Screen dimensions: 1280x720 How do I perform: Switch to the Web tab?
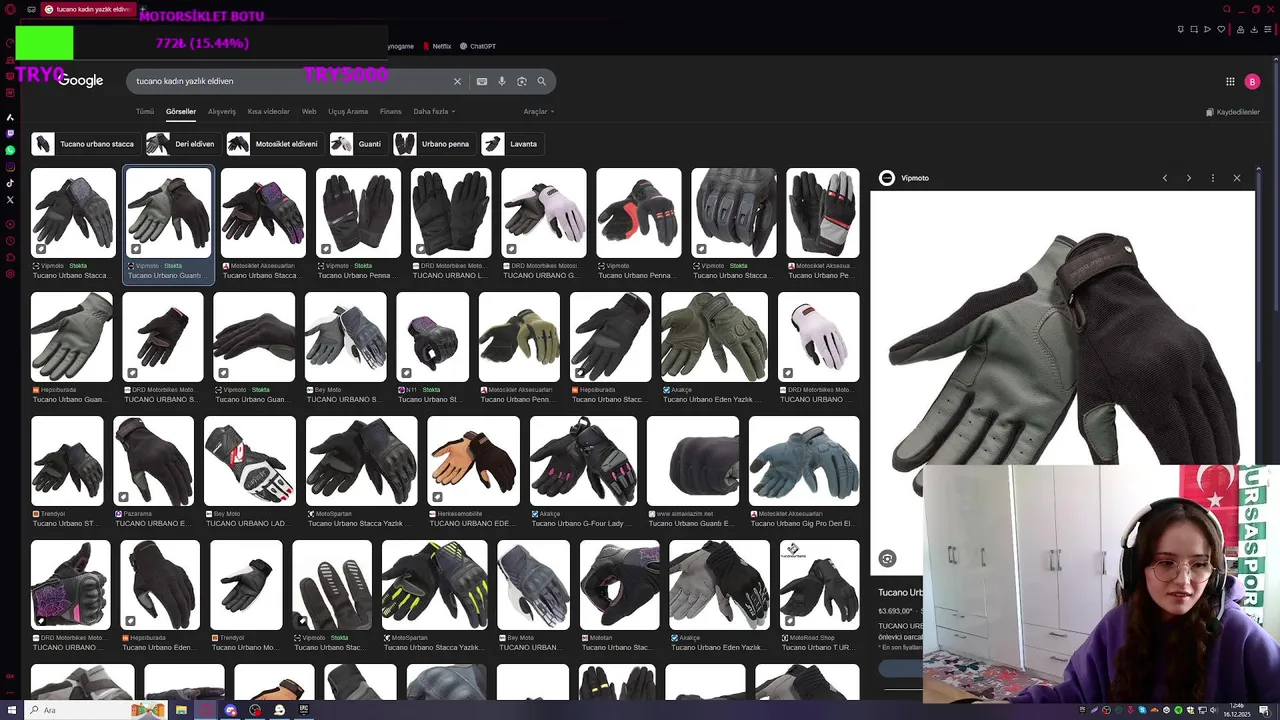(x=309, y=112)
